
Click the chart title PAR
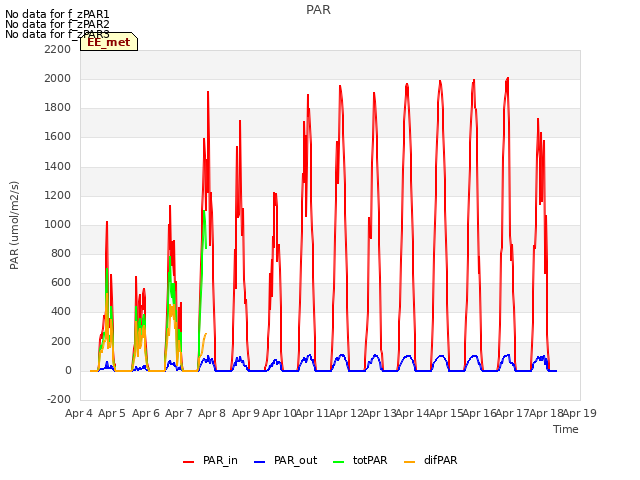318,10
